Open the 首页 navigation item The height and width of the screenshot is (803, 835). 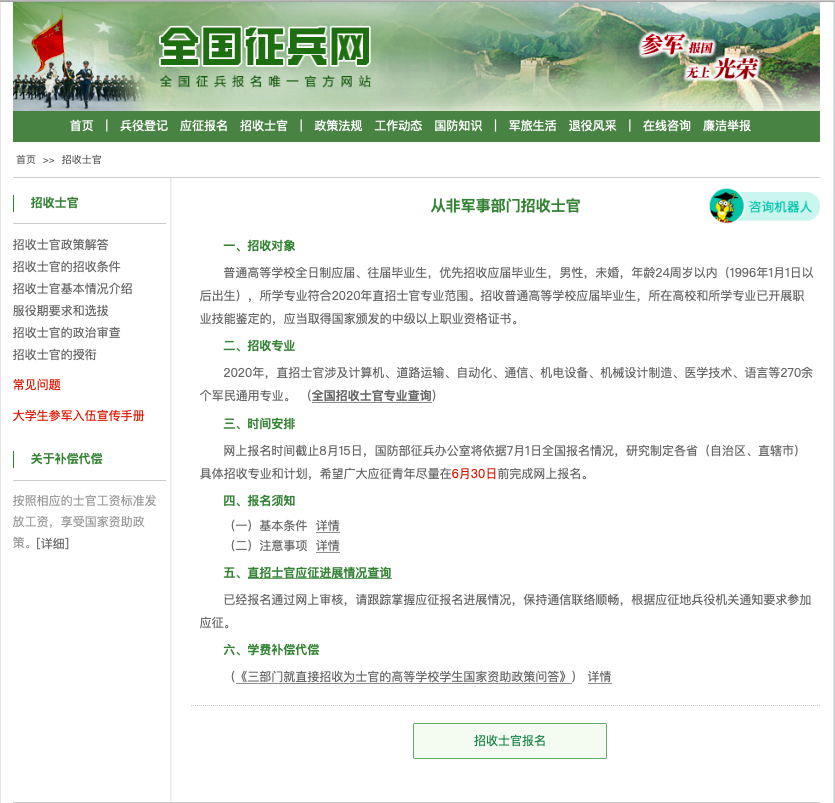tap(81, 126)
